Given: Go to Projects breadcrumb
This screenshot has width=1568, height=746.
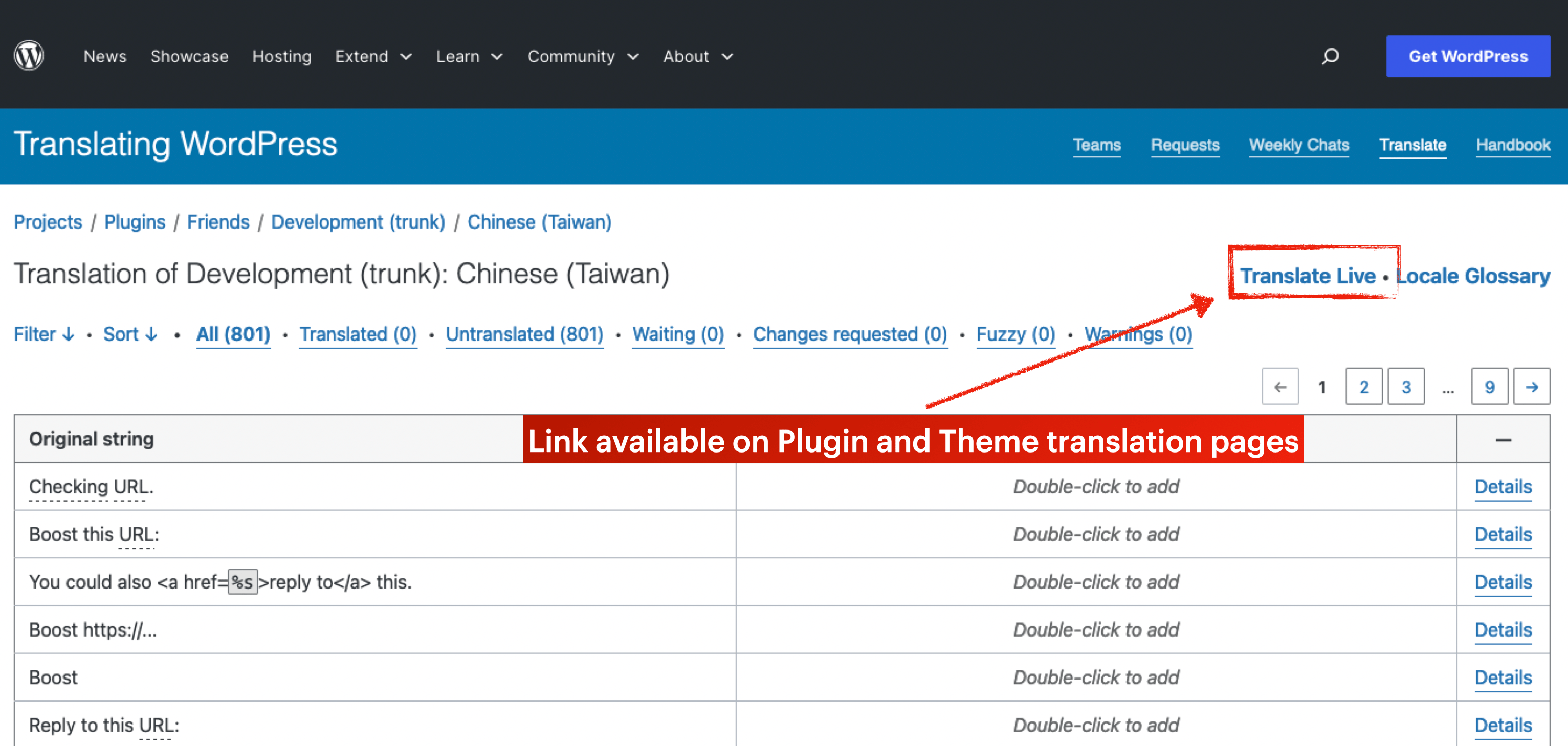Looking at the screenshot, I should pyautogui.click(x=48, y=222).
